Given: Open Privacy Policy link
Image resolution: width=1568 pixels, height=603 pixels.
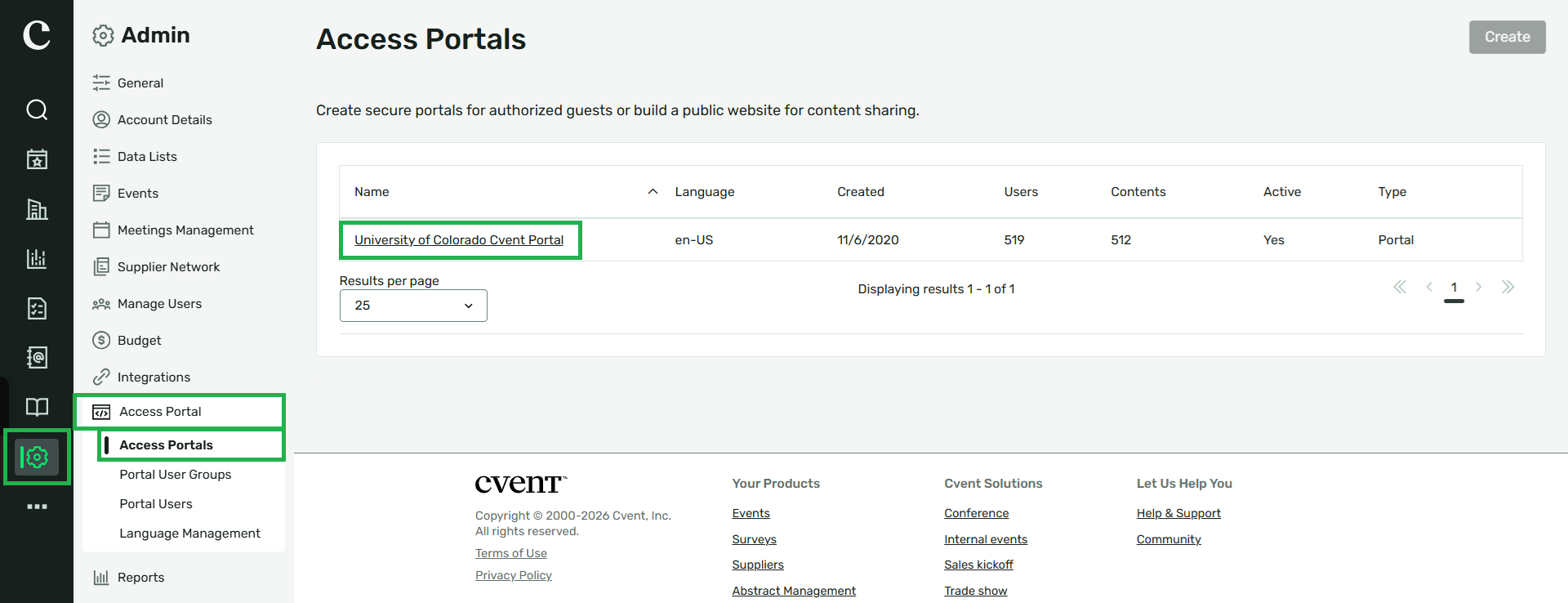Looking at the screenshot, I should pyautogui.click(x=514, y=575).
